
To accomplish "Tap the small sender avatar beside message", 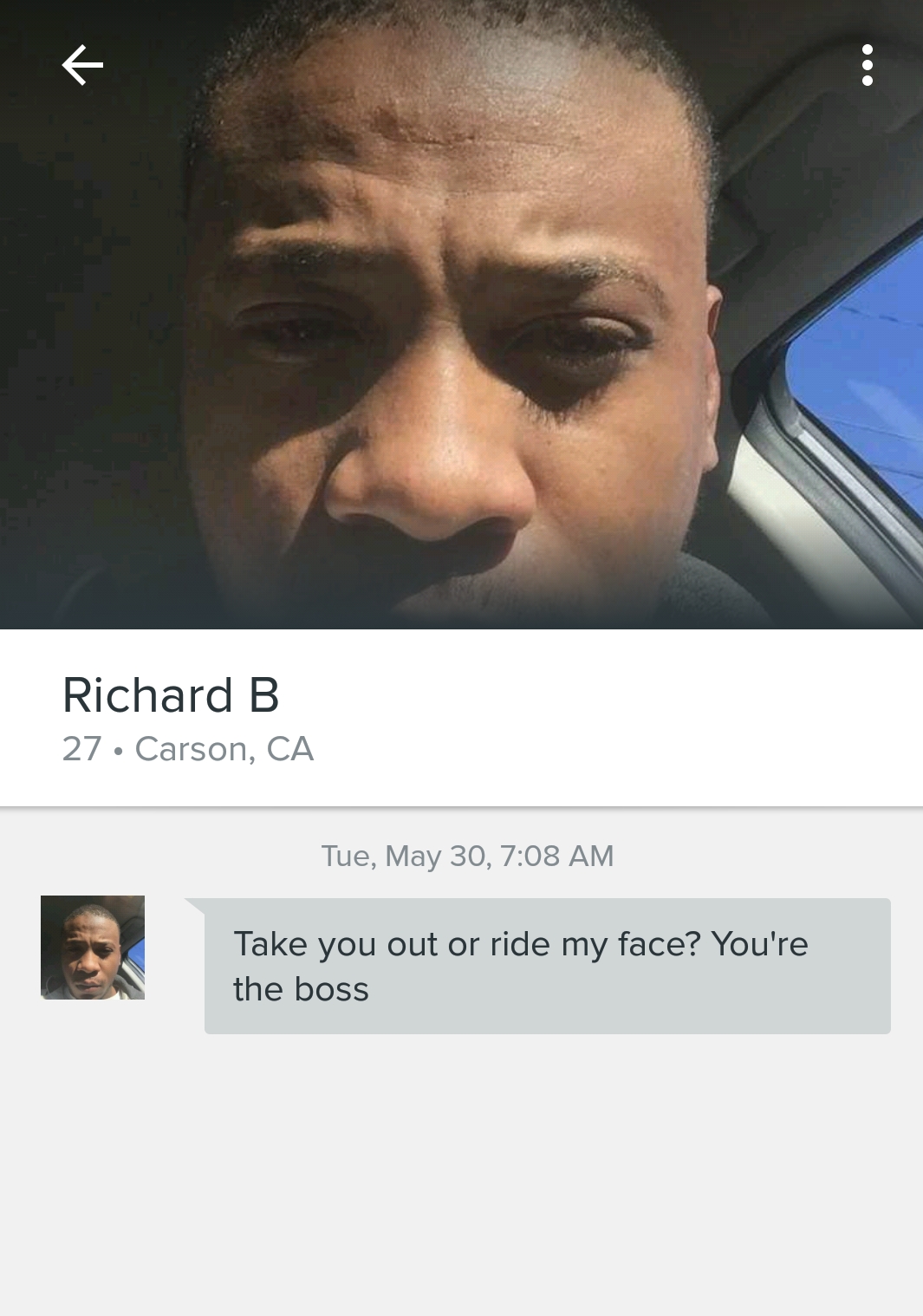I will 93,948.
